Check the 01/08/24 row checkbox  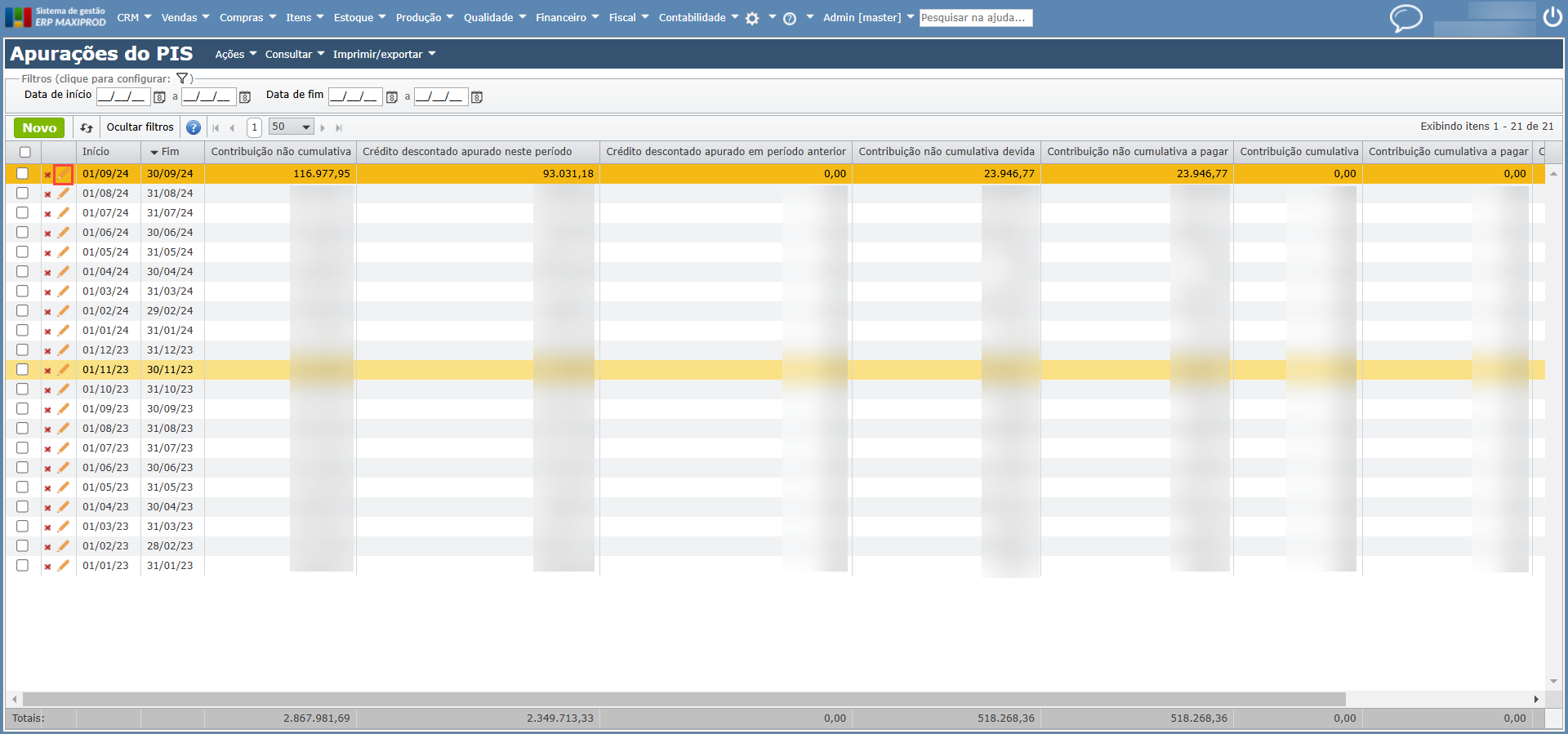23,194
